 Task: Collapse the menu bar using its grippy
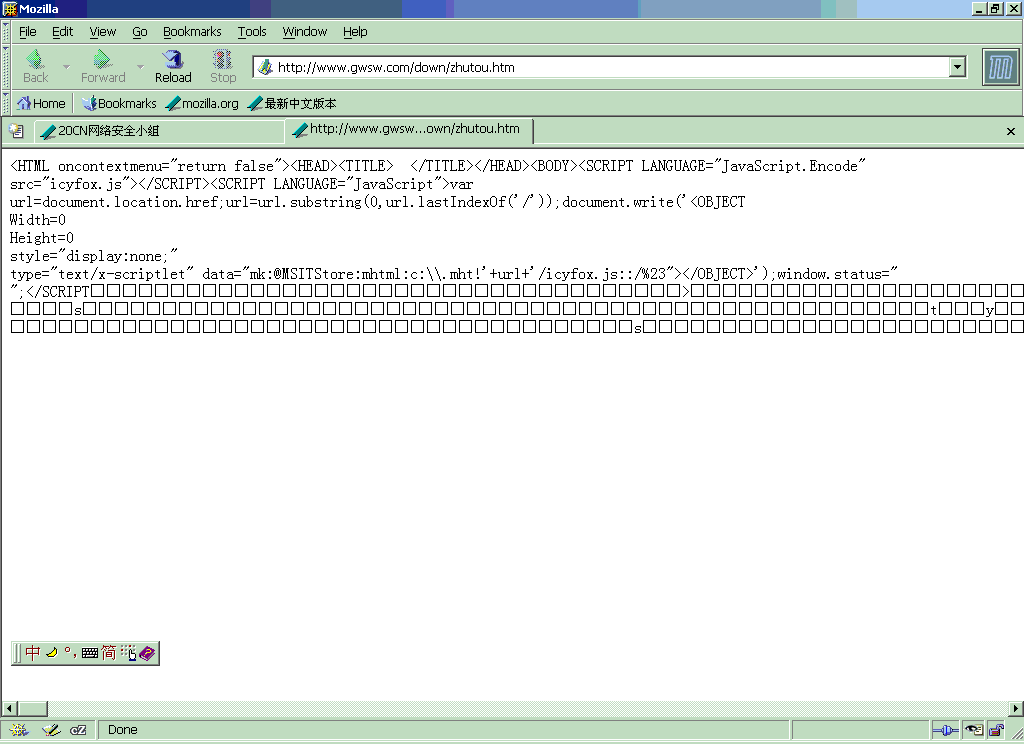tap(6, 31)
